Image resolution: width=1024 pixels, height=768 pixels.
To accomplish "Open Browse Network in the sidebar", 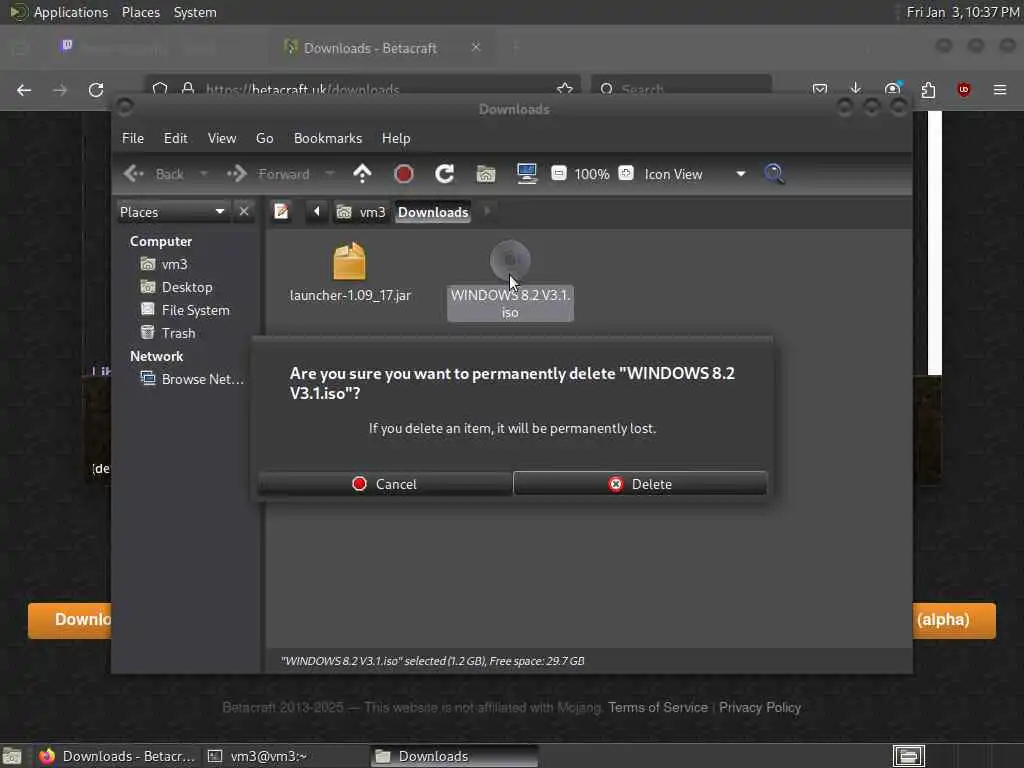I will (192, 379).
